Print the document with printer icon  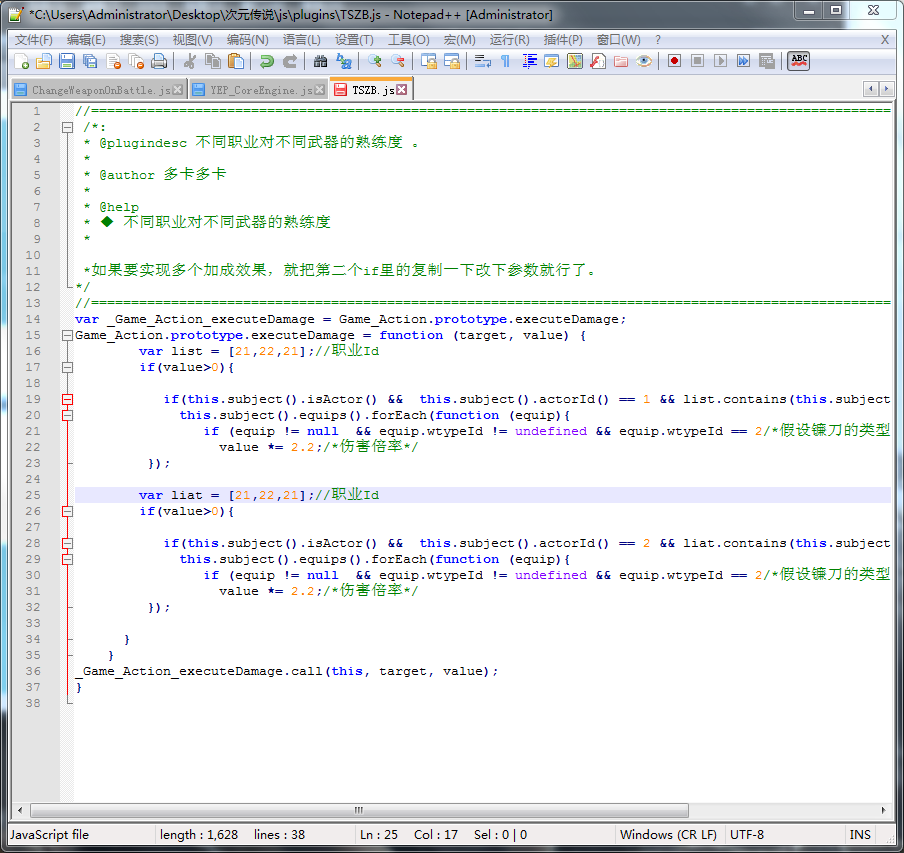[x=159, y=61]
